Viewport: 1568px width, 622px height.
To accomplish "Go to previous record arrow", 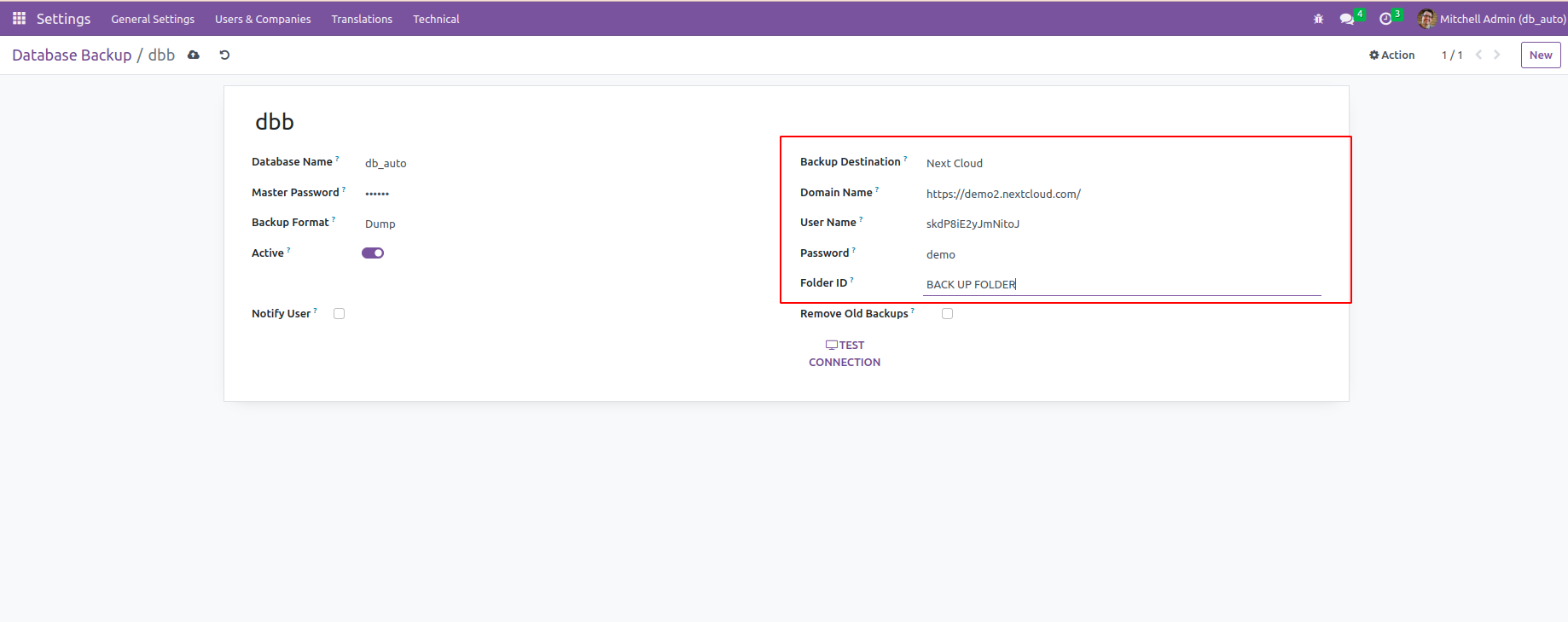I will point(1479,55).
